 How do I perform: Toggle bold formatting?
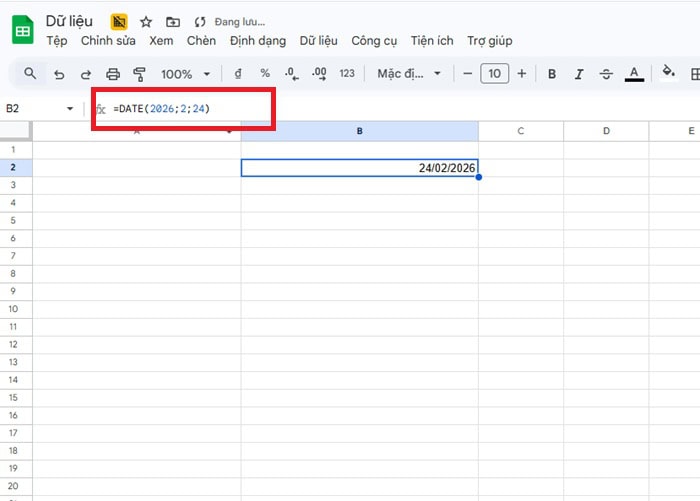click(x=552, y=73)
